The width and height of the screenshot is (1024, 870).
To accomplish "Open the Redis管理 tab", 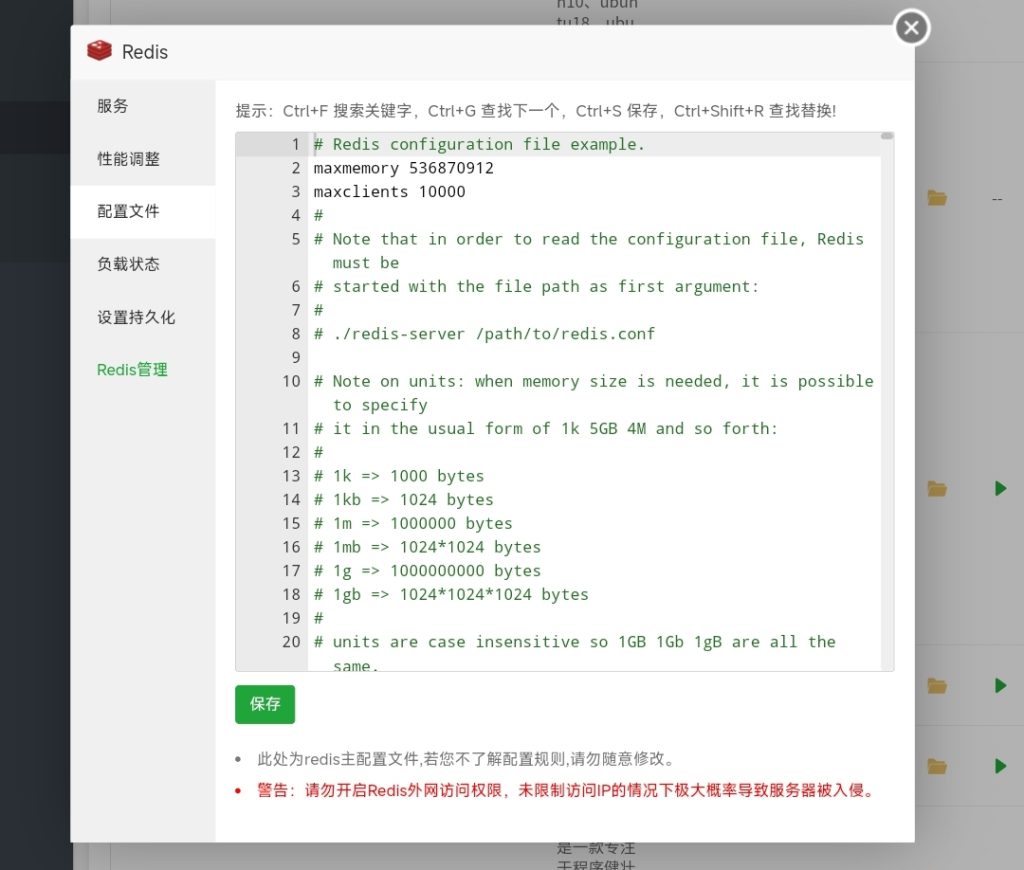I will (x=132, y=369).
